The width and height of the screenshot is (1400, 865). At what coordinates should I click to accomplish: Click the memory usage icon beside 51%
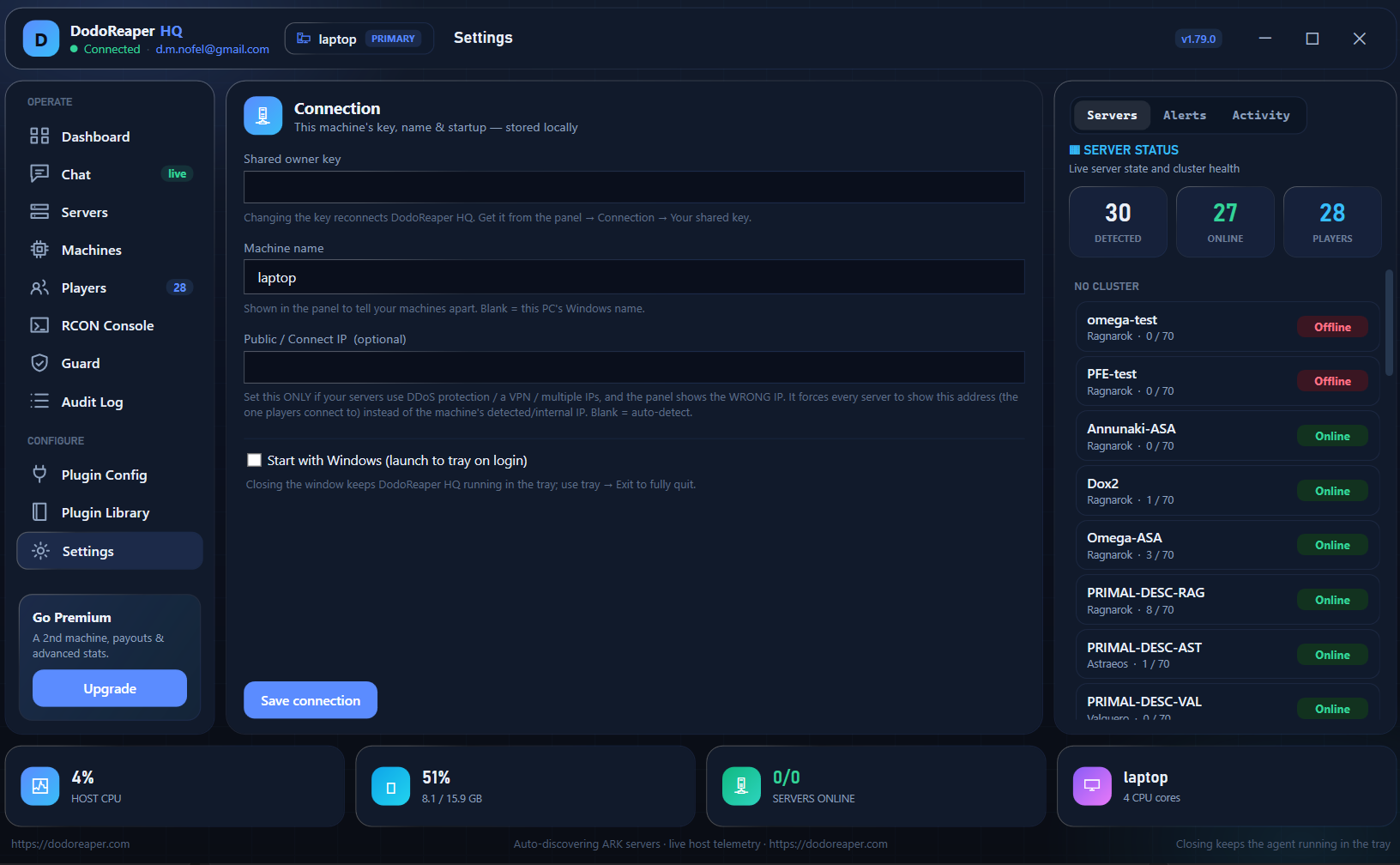coord(391,786)
